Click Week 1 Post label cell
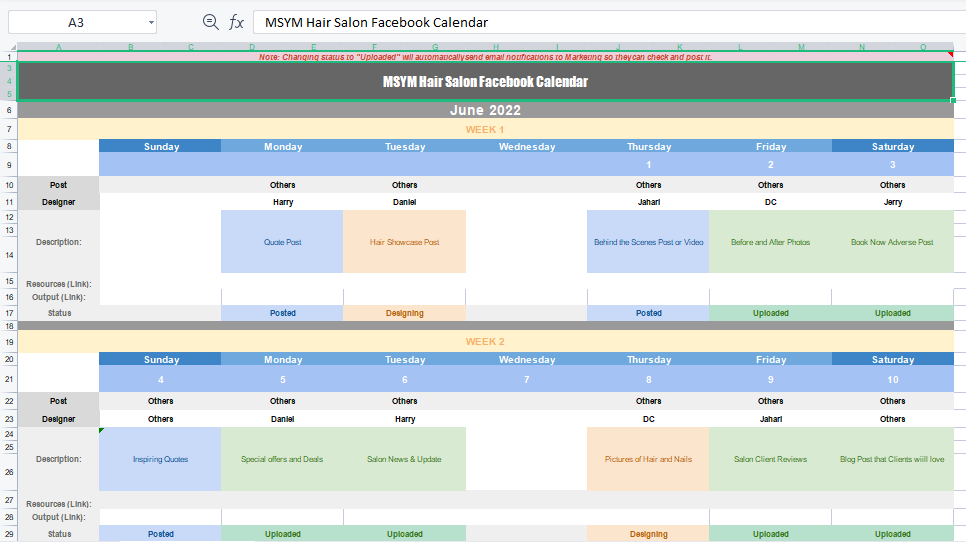Screen dimensions: 966x542 click(59, 185)
